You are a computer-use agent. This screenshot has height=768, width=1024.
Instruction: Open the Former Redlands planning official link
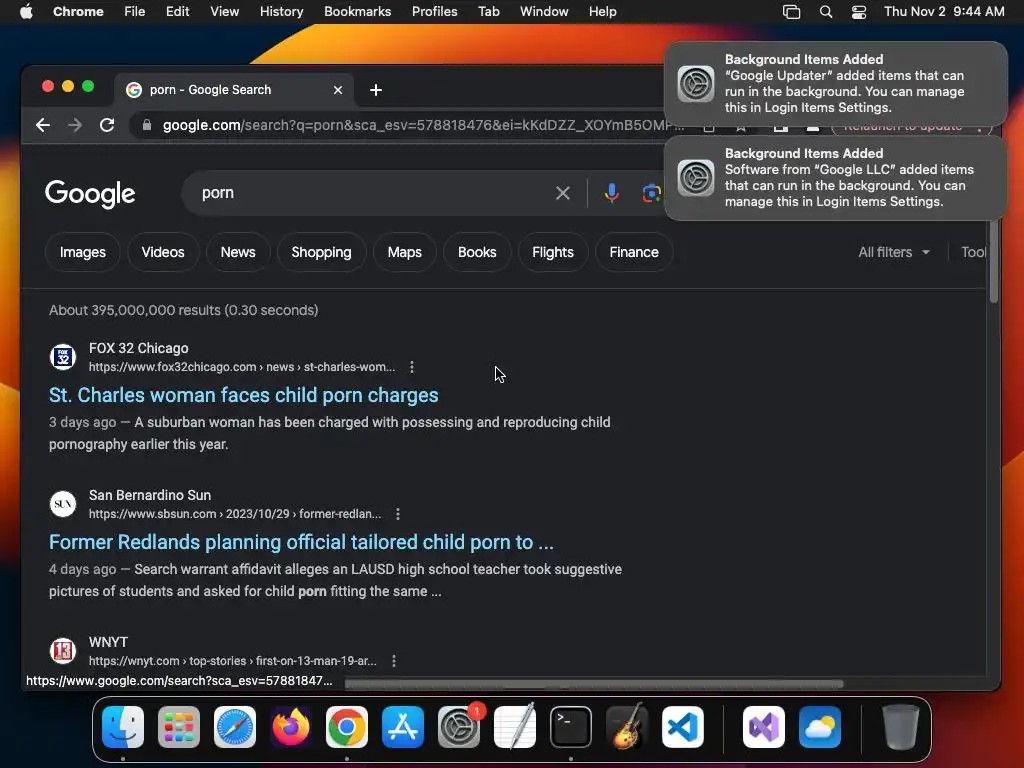tap(301, 542)
